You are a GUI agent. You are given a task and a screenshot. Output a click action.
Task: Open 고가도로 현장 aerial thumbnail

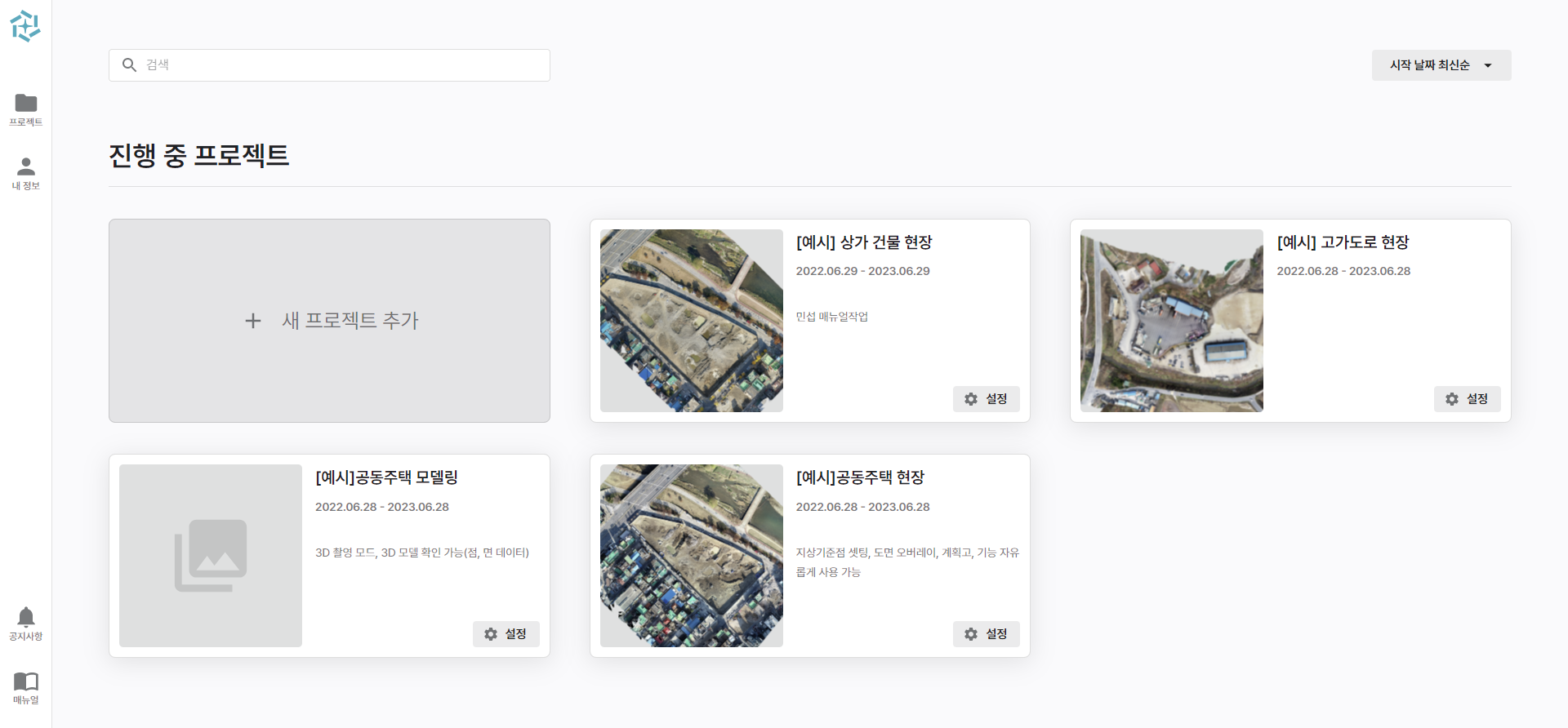point(1172,321)
